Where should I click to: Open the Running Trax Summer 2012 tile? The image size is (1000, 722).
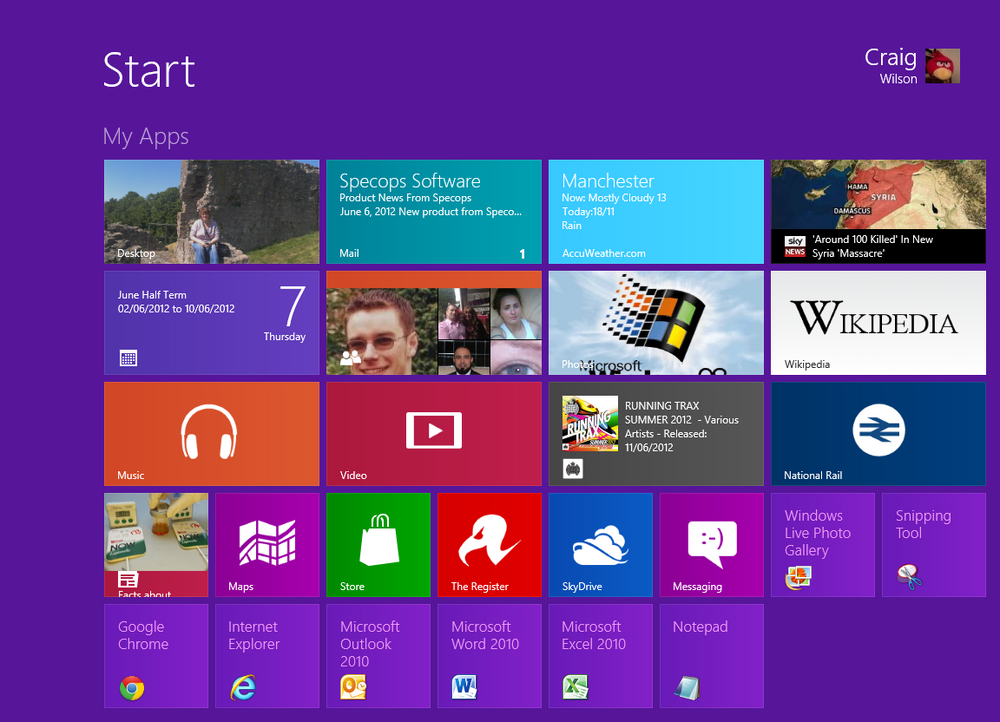pyautogui.click(x=656, y=434)
